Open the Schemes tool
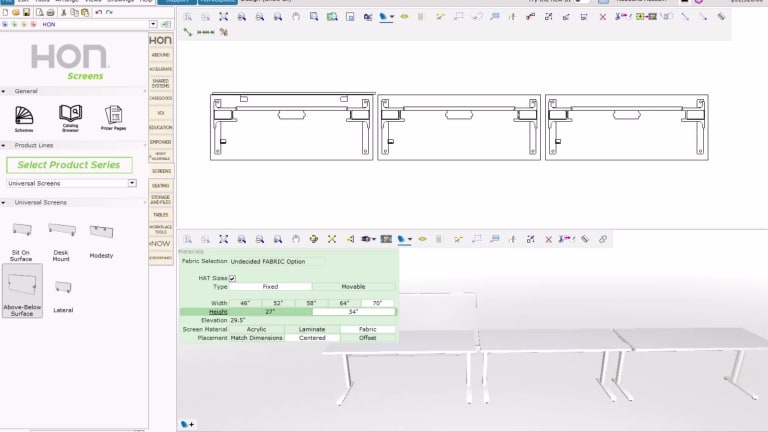The height and width of the screenshot is (432, 768). [24, 119]
